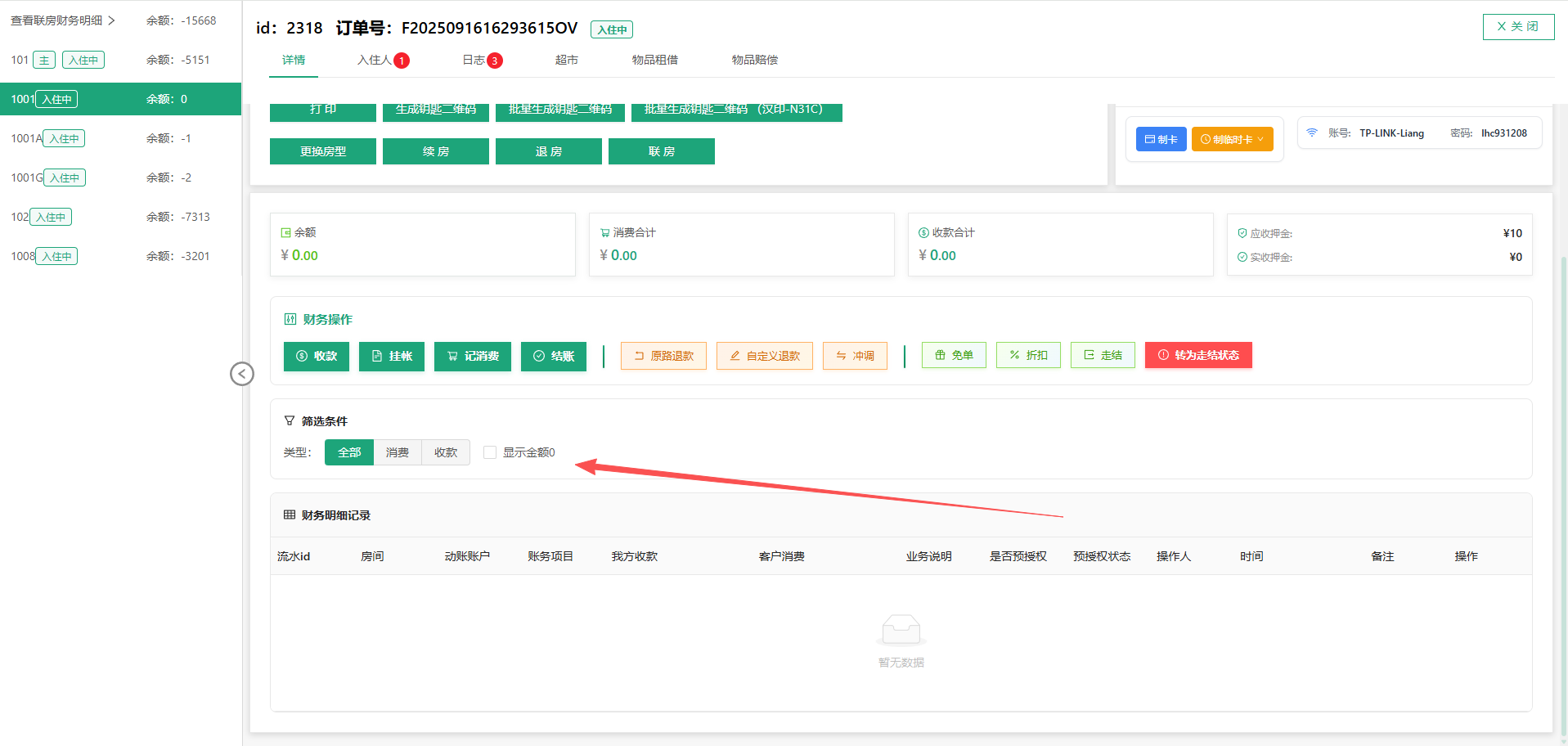This screenshot has height=746, width=1568.
Task: Expand 查看联房财务明细 link arrow
Action: 111,20
